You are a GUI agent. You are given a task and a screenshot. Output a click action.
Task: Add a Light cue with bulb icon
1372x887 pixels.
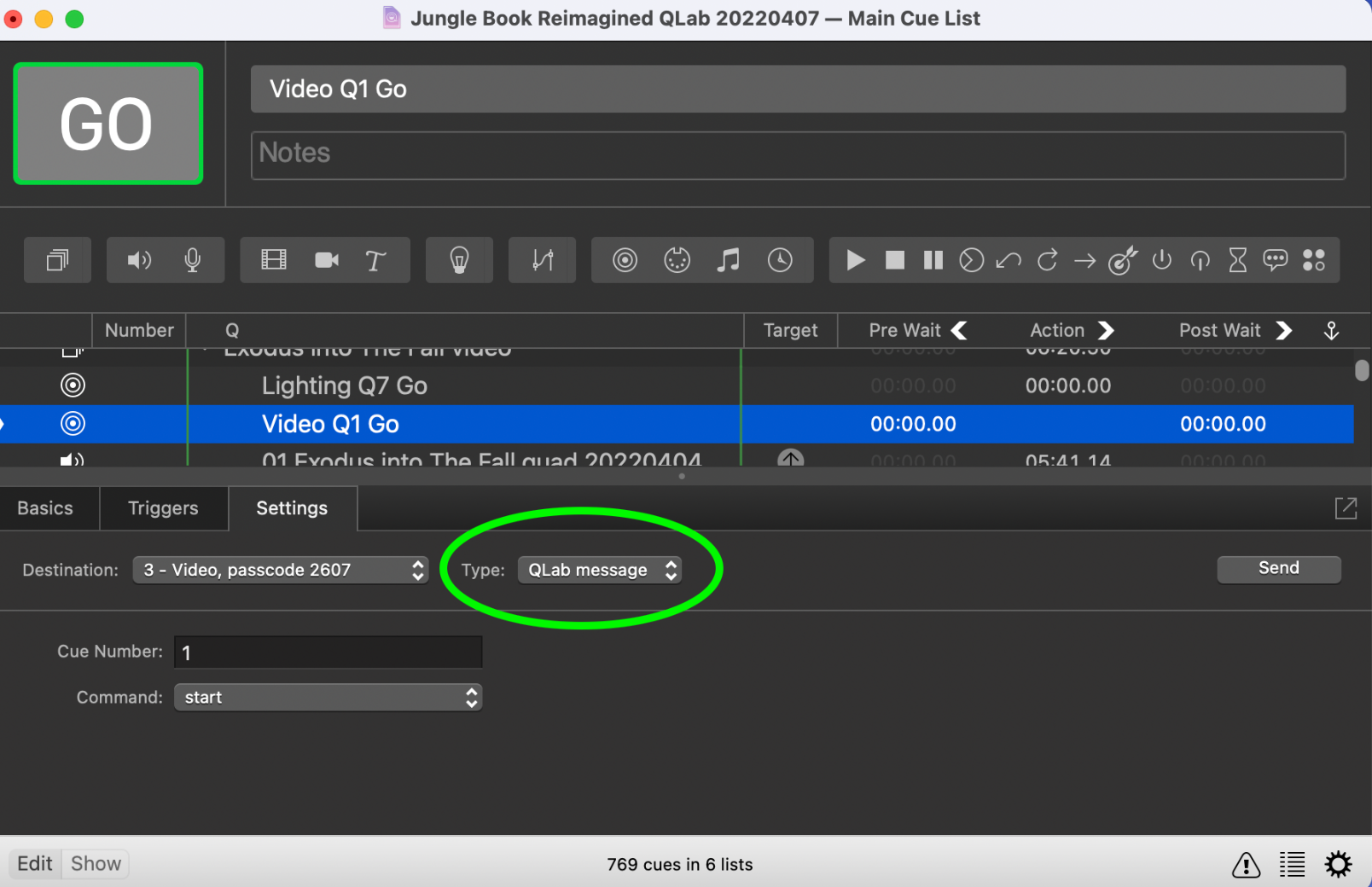point(459,260)
